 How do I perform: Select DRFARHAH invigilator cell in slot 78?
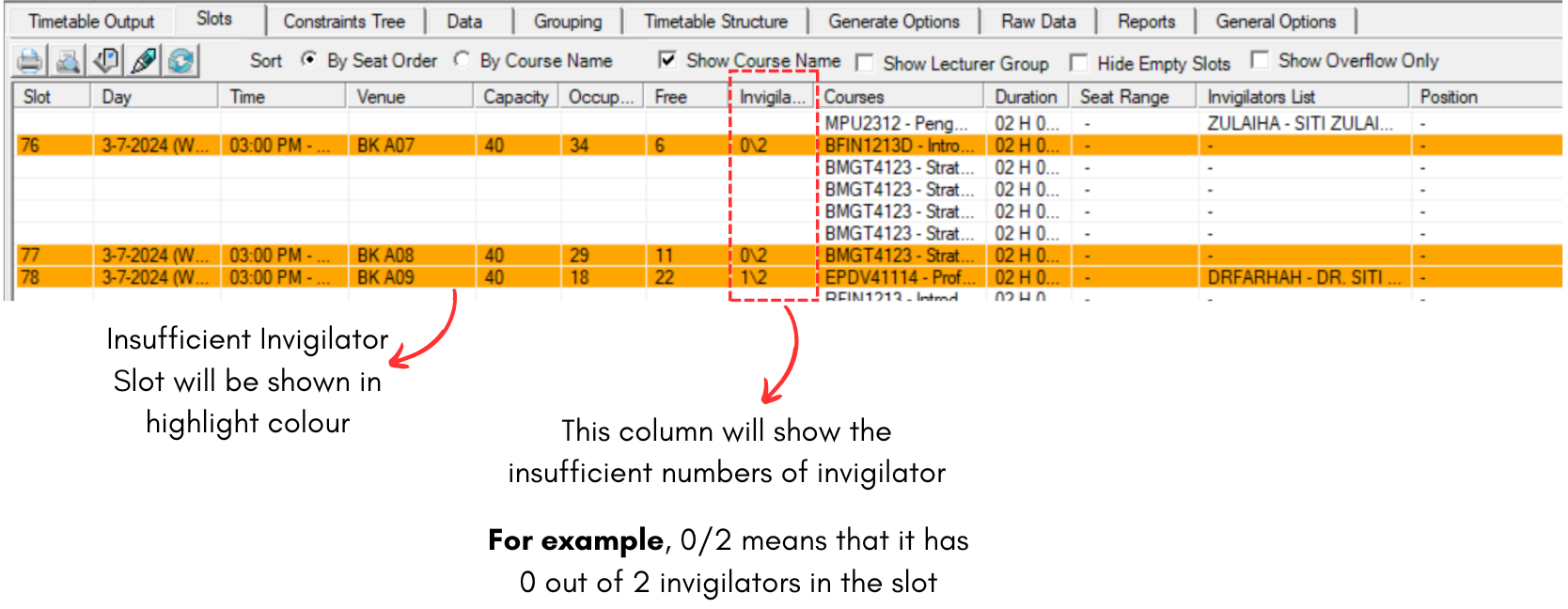(1303, 278)
